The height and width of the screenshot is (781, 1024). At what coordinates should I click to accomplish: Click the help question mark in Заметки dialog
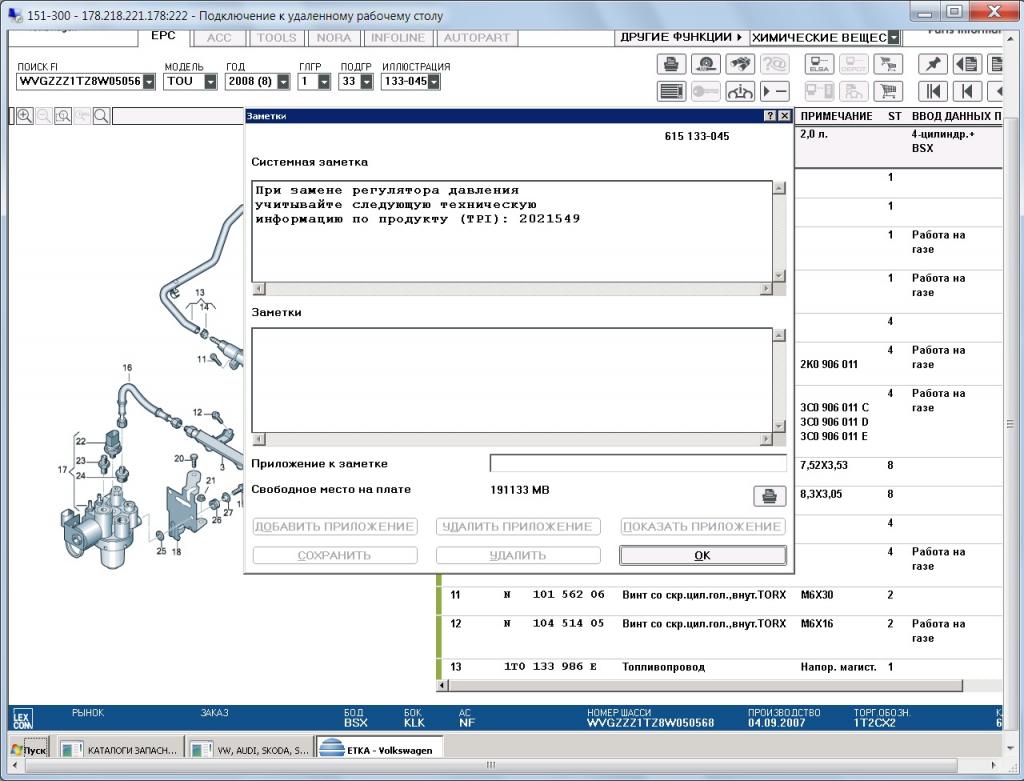tap(771, 116)
